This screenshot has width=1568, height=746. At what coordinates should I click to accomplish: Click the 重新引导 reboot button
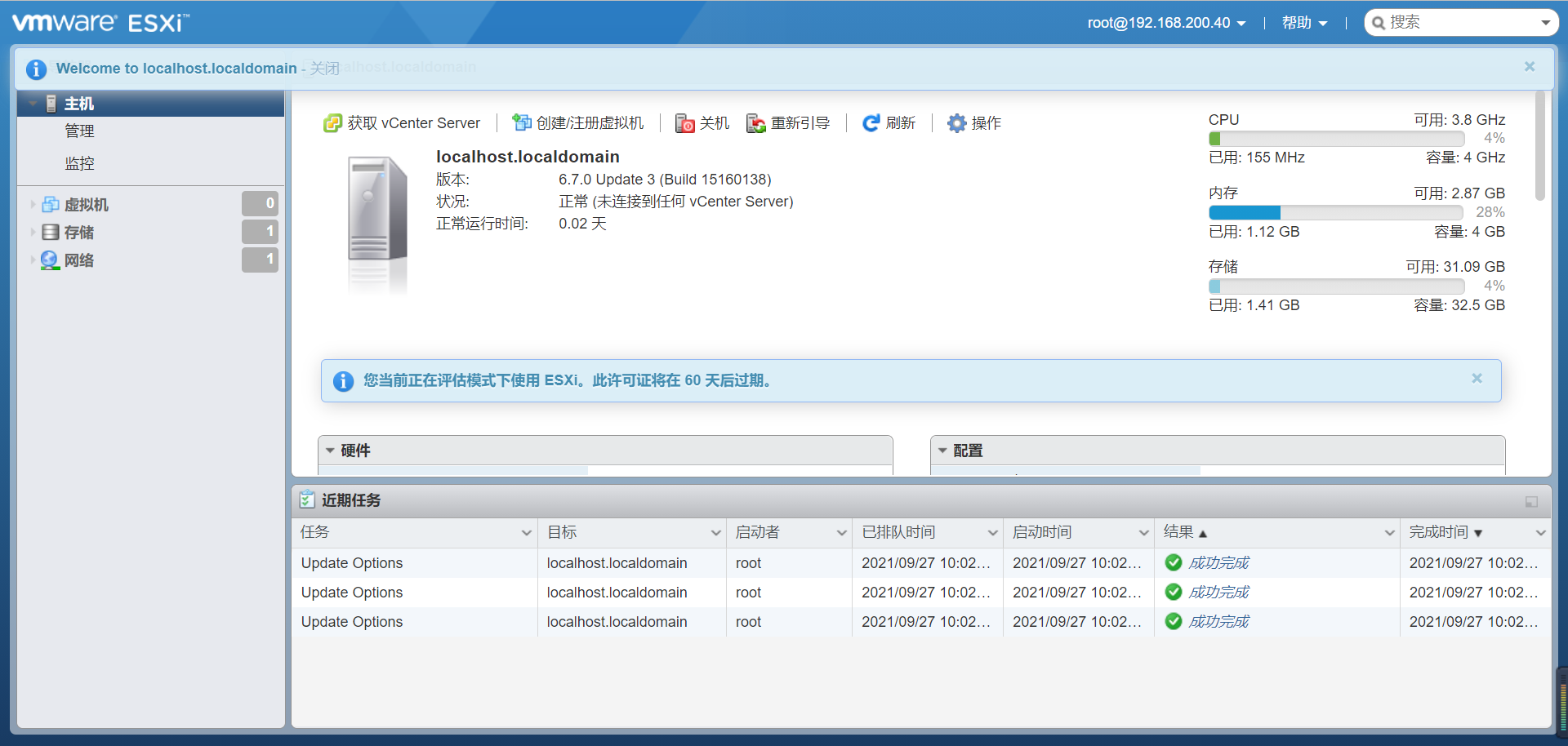pos(788,123)
